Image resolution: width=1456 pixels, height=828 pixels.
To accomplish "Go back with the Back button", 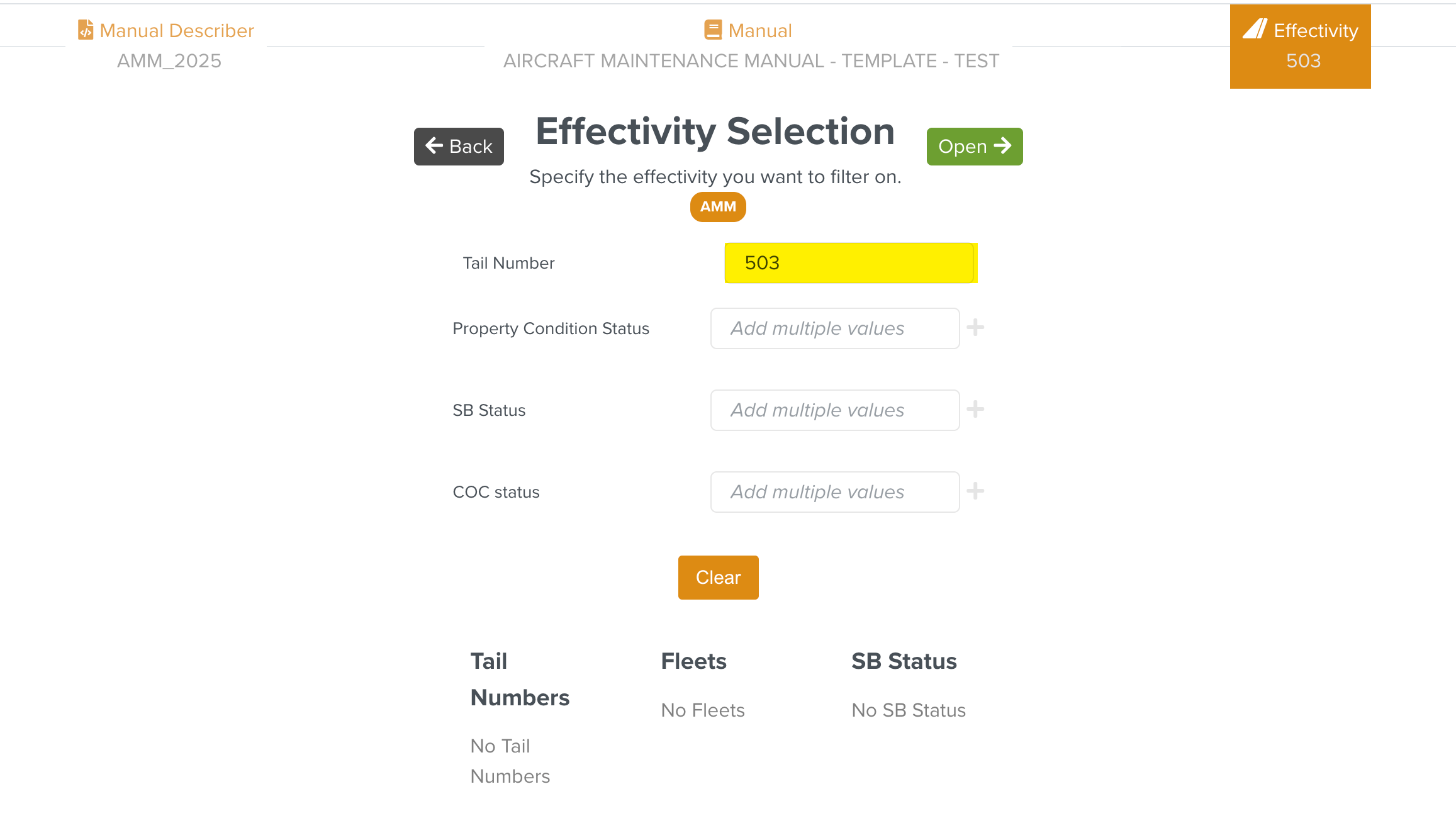I will [459, 147].
